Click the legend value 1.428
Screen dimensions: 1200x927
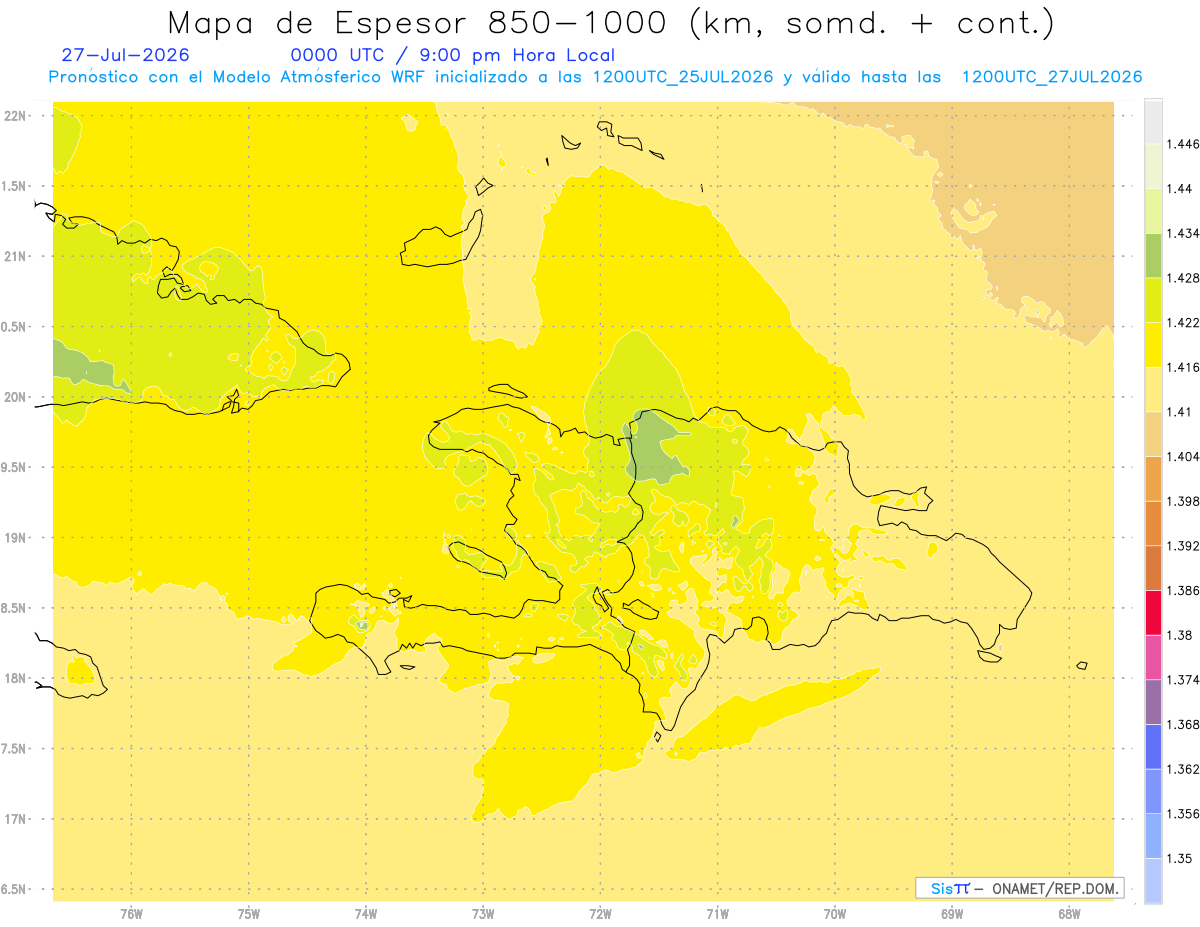[x=1183, y=278]
